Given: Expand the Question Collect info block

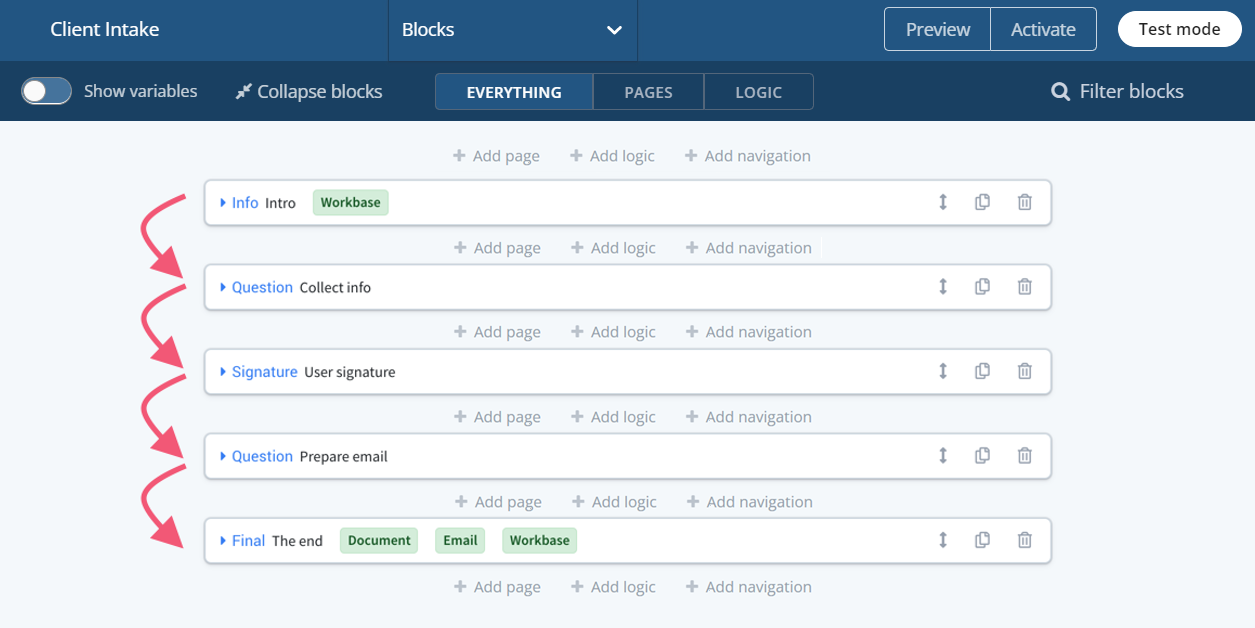Looking at the screenshot, I should point(224,287).
